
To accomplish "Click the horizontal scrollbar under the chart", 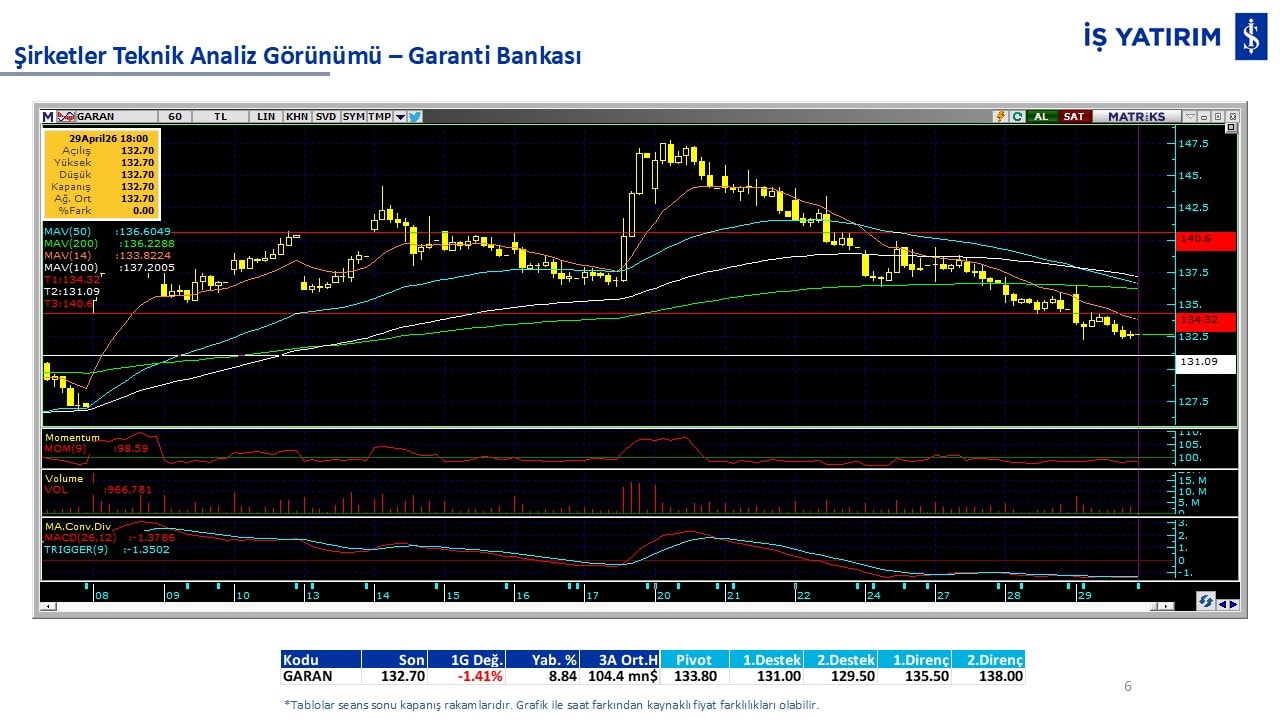I will coord(600,607).
